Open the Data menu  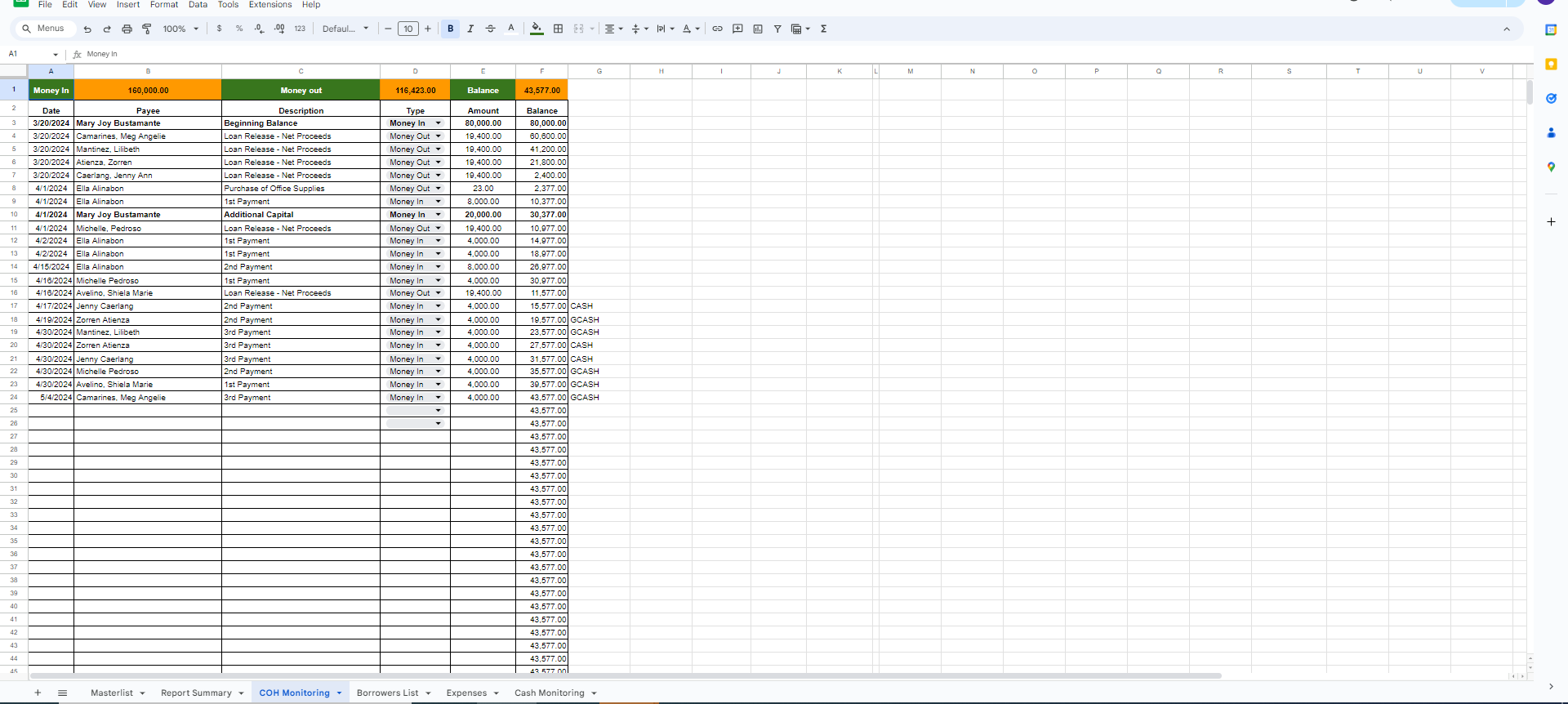(x=198, y=5)
